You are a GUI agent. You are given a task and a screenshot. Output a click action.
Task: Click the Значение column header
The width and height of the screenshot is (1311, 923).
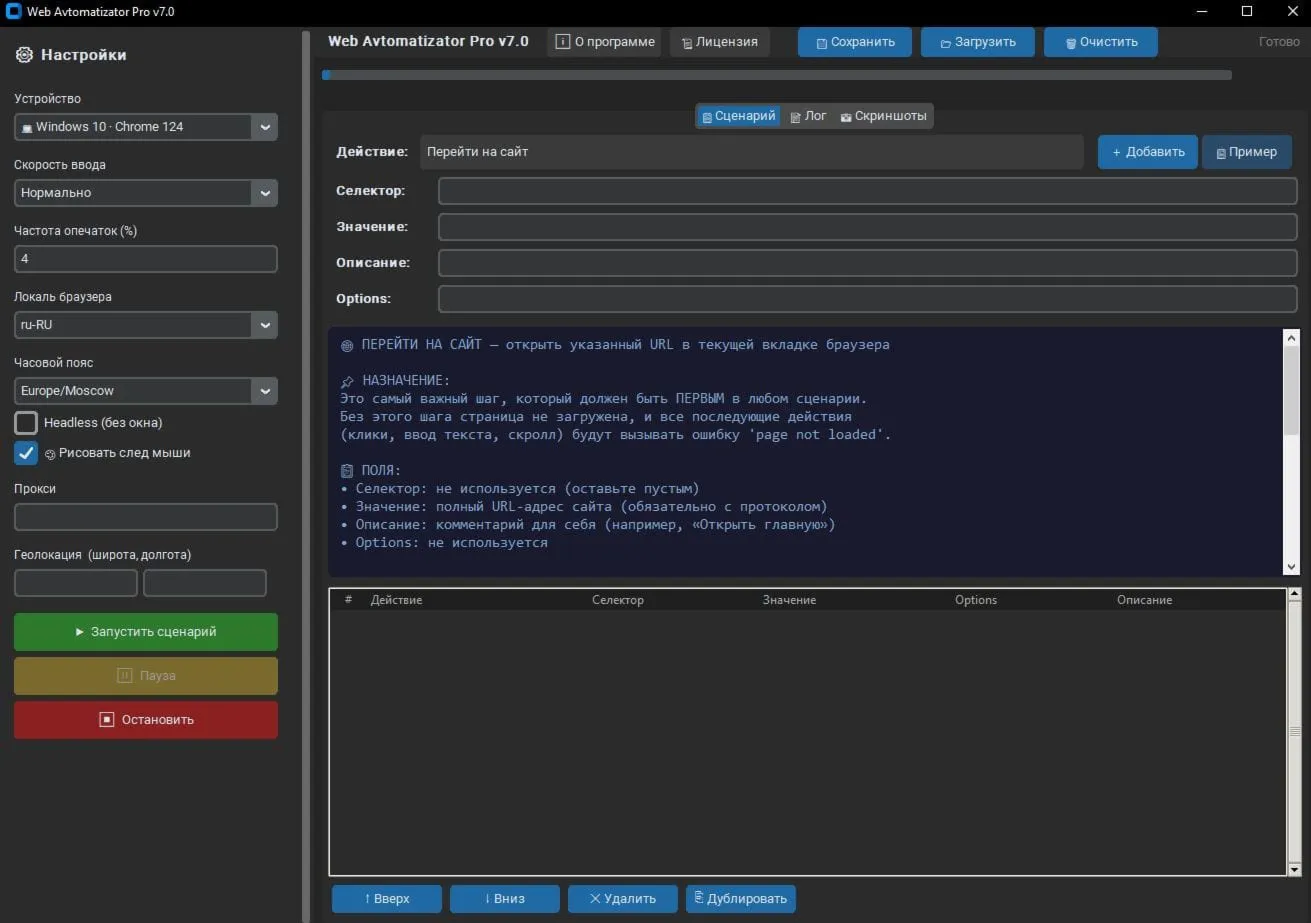(x=789, y=600)
